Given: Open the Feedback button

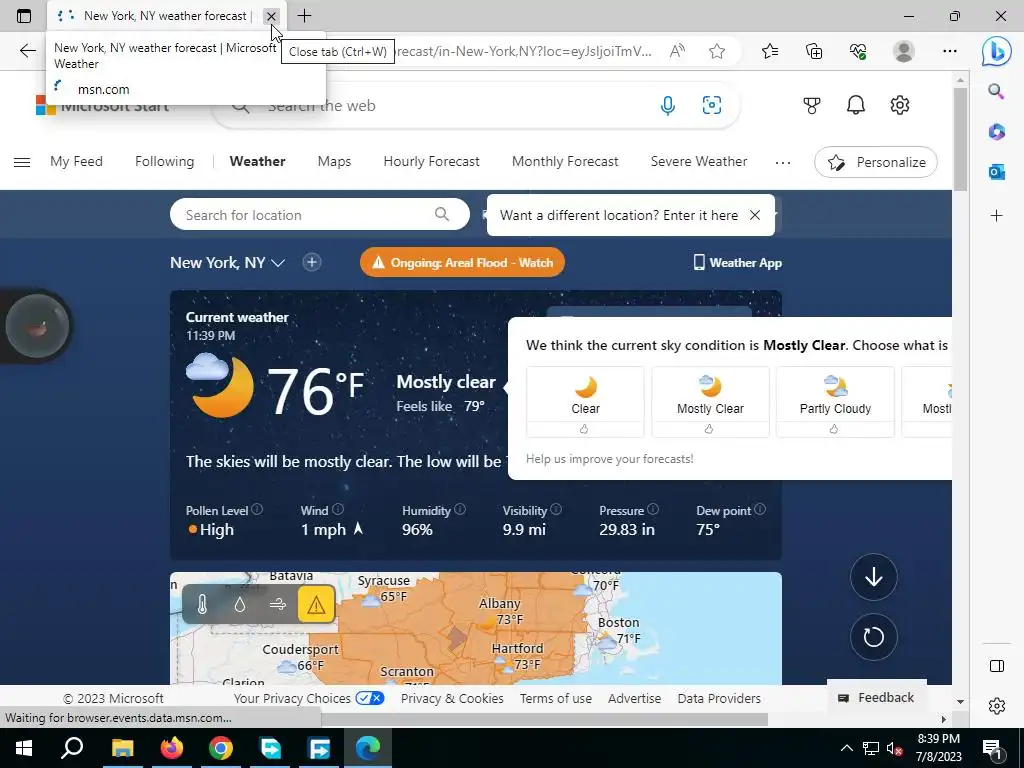Looking at the screenshot, I should click(877, 698).
